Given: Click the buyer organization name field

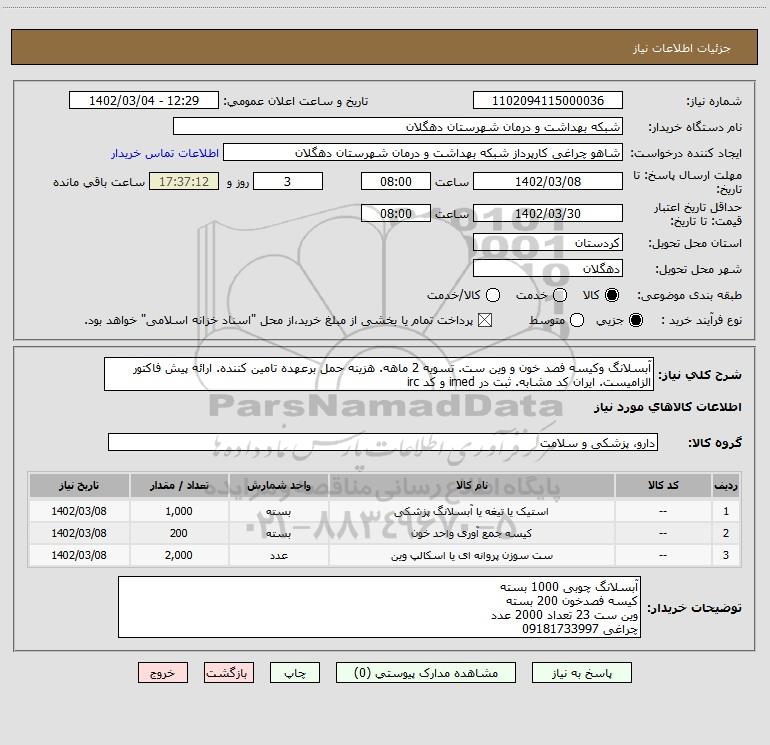Looking at the screenshot, I should pos(398,127).
